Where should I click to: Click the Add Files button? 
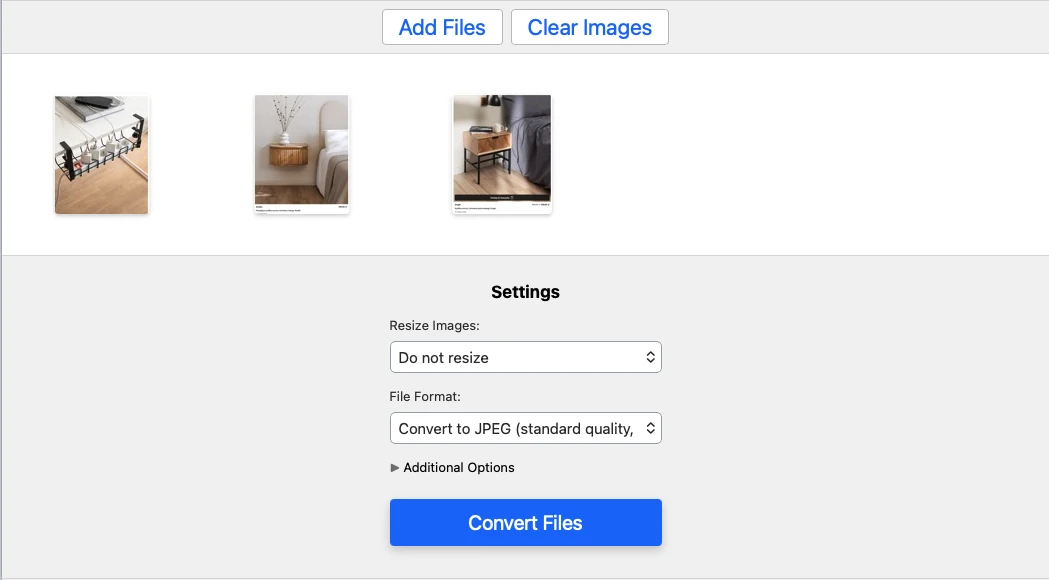[x=442, y=27]
